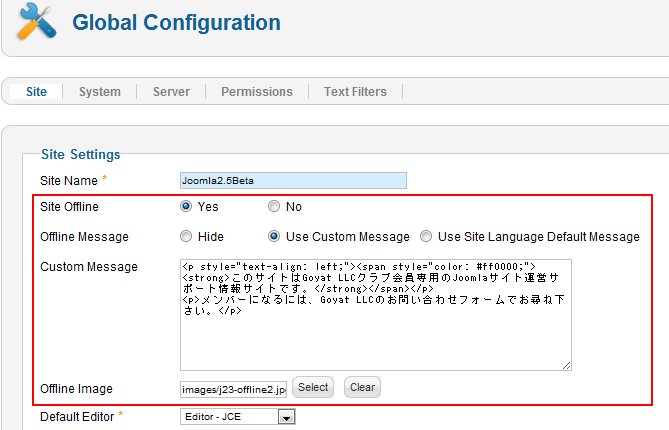The image size is (669, 430).
Task: Click inside the Site Name field
Action: pyautogui.click(x=293, y=180)
